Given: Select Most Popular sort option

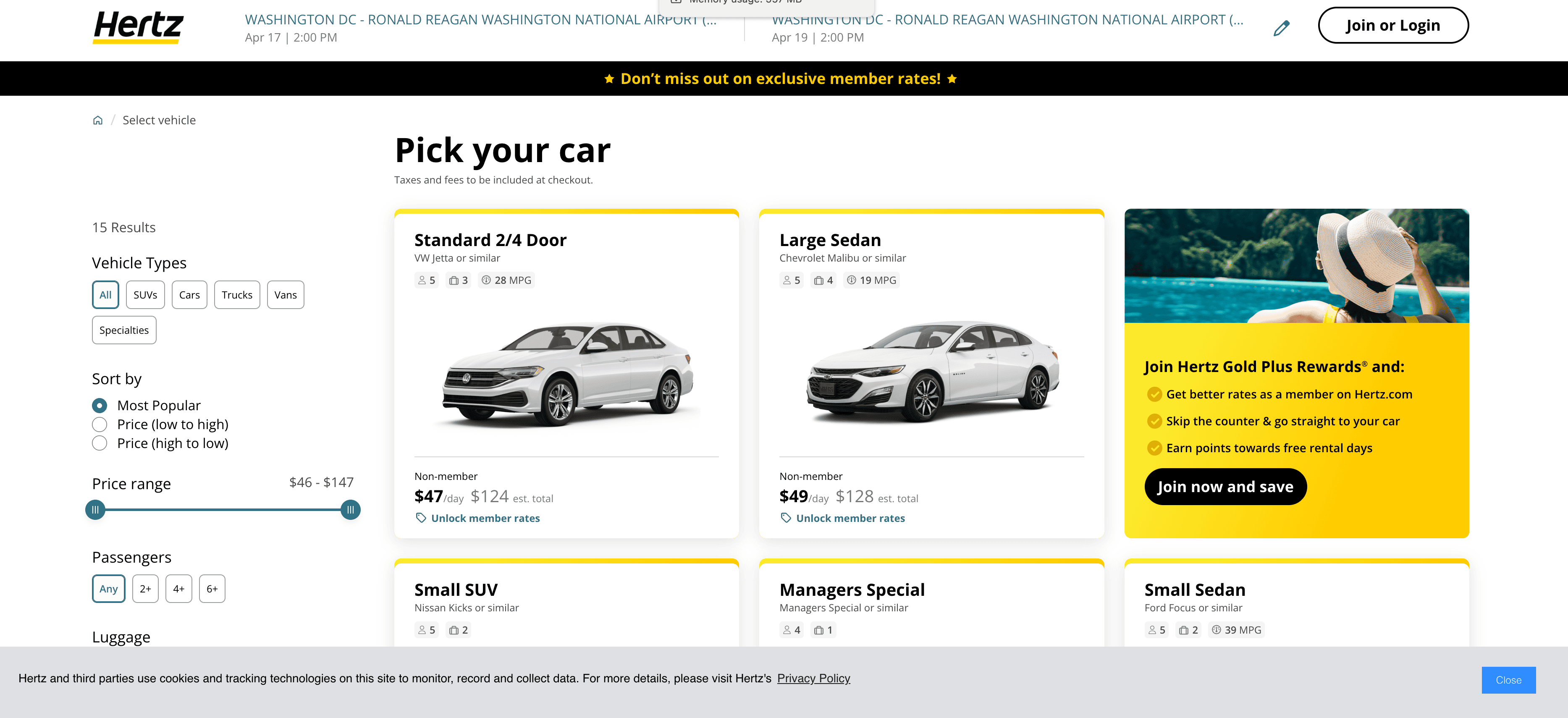Looking at the screenshot, I should 100,405.
